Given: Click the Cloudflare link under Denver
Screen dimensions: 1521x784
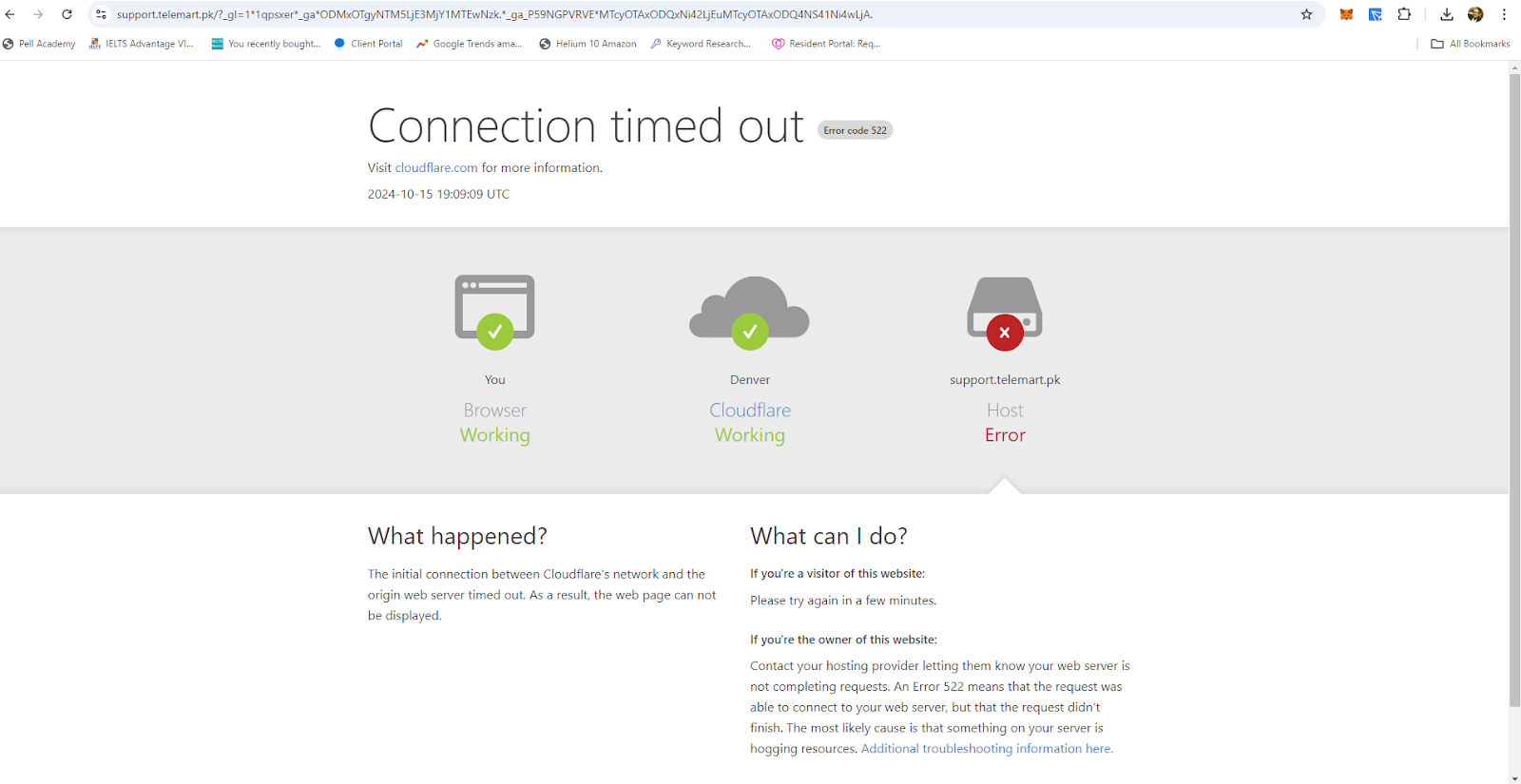Looking at the screenshot, I should 750,411.
